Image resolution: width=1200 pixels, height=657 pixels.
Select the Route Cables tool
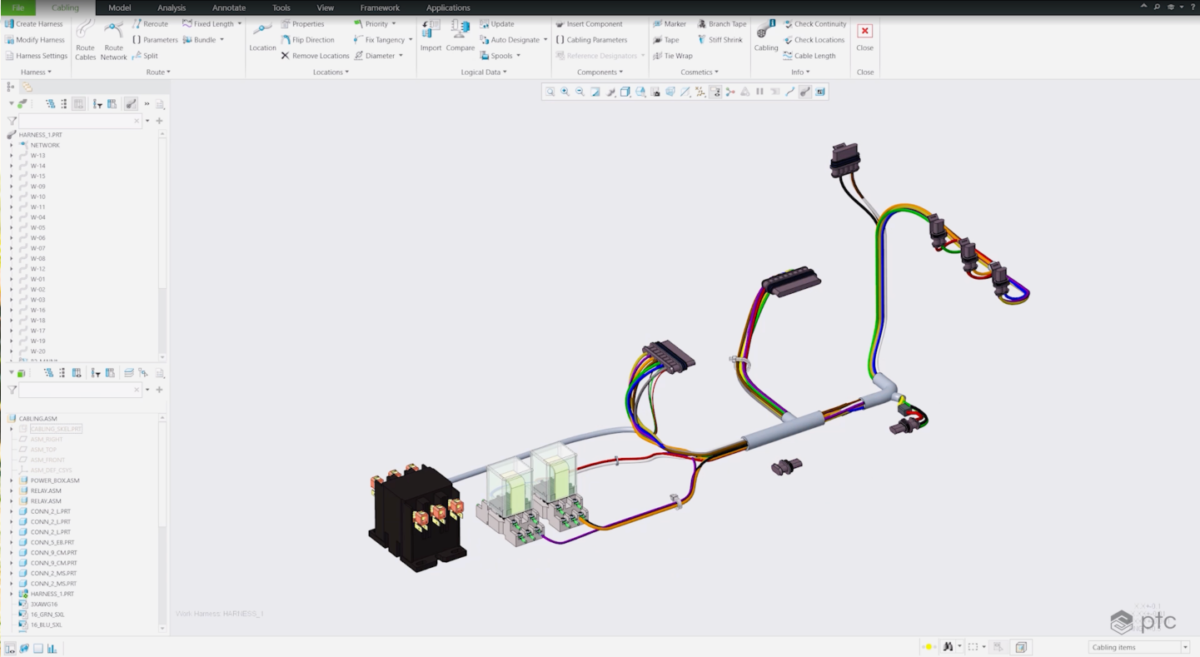coord(85,41)
